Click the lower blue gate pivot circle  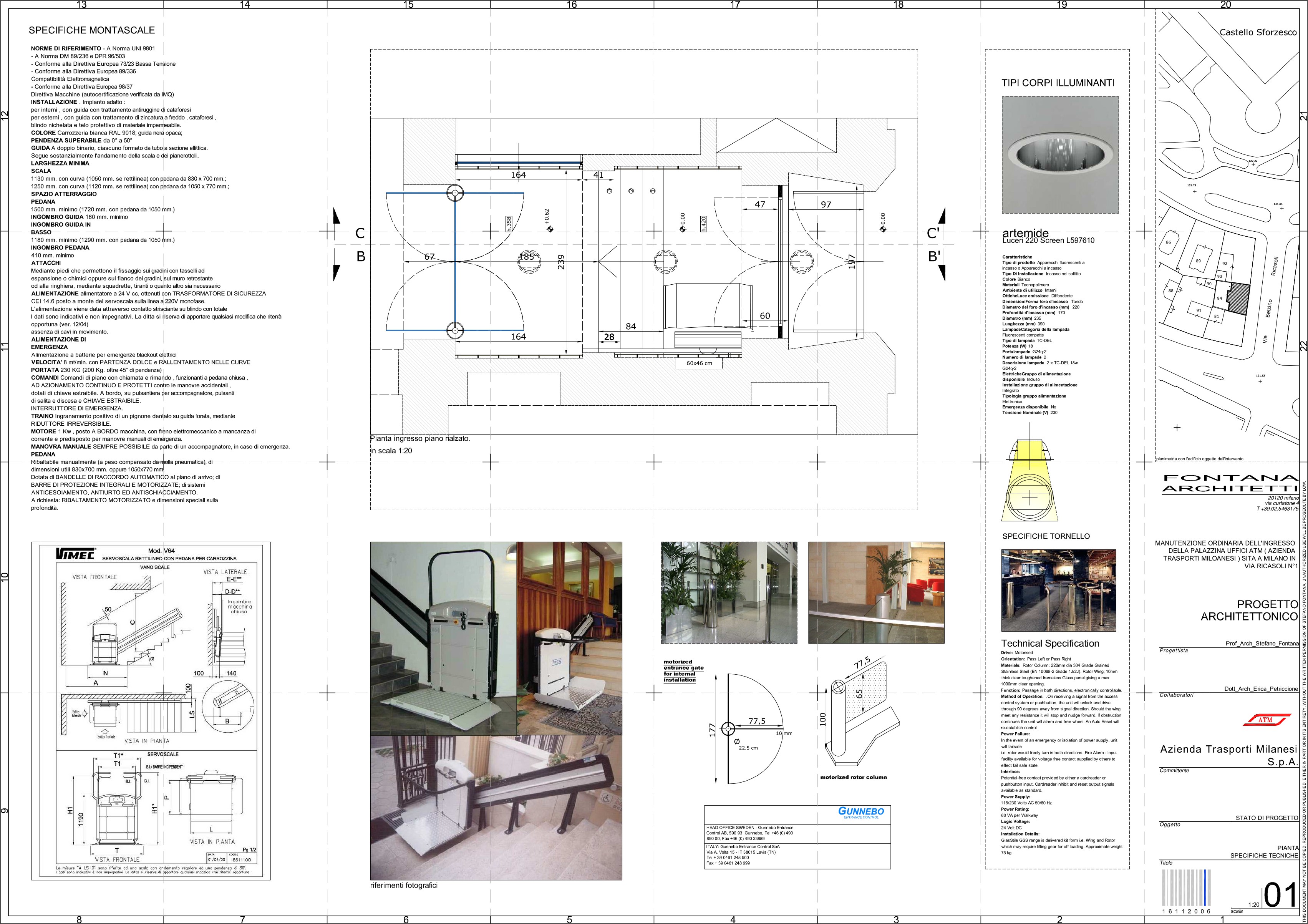pyautogui.click(x=454, y=330)
